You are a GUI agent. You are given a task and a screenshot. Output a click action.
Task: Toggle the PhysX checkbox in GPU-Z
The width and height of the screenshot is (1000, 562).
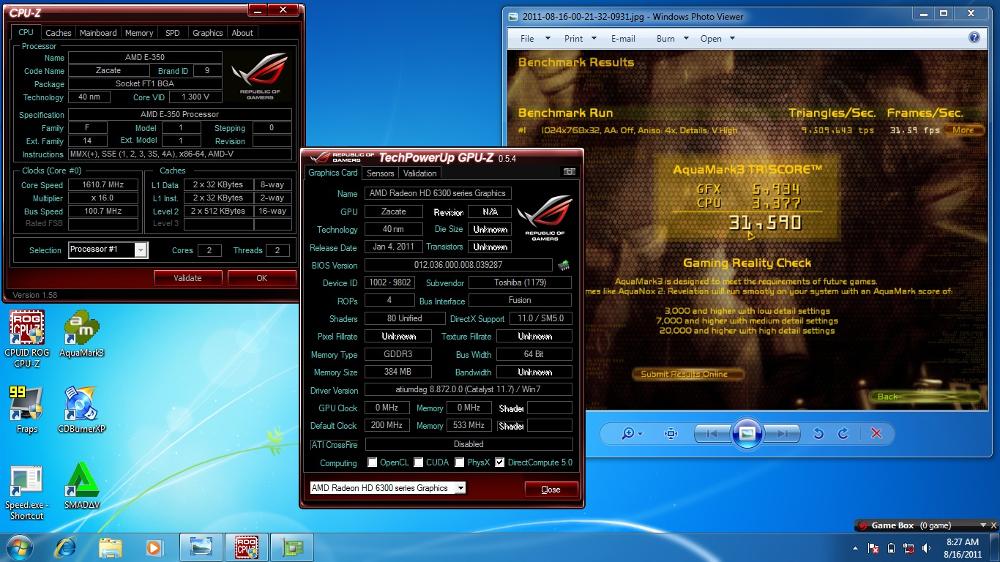coord(459,462)
